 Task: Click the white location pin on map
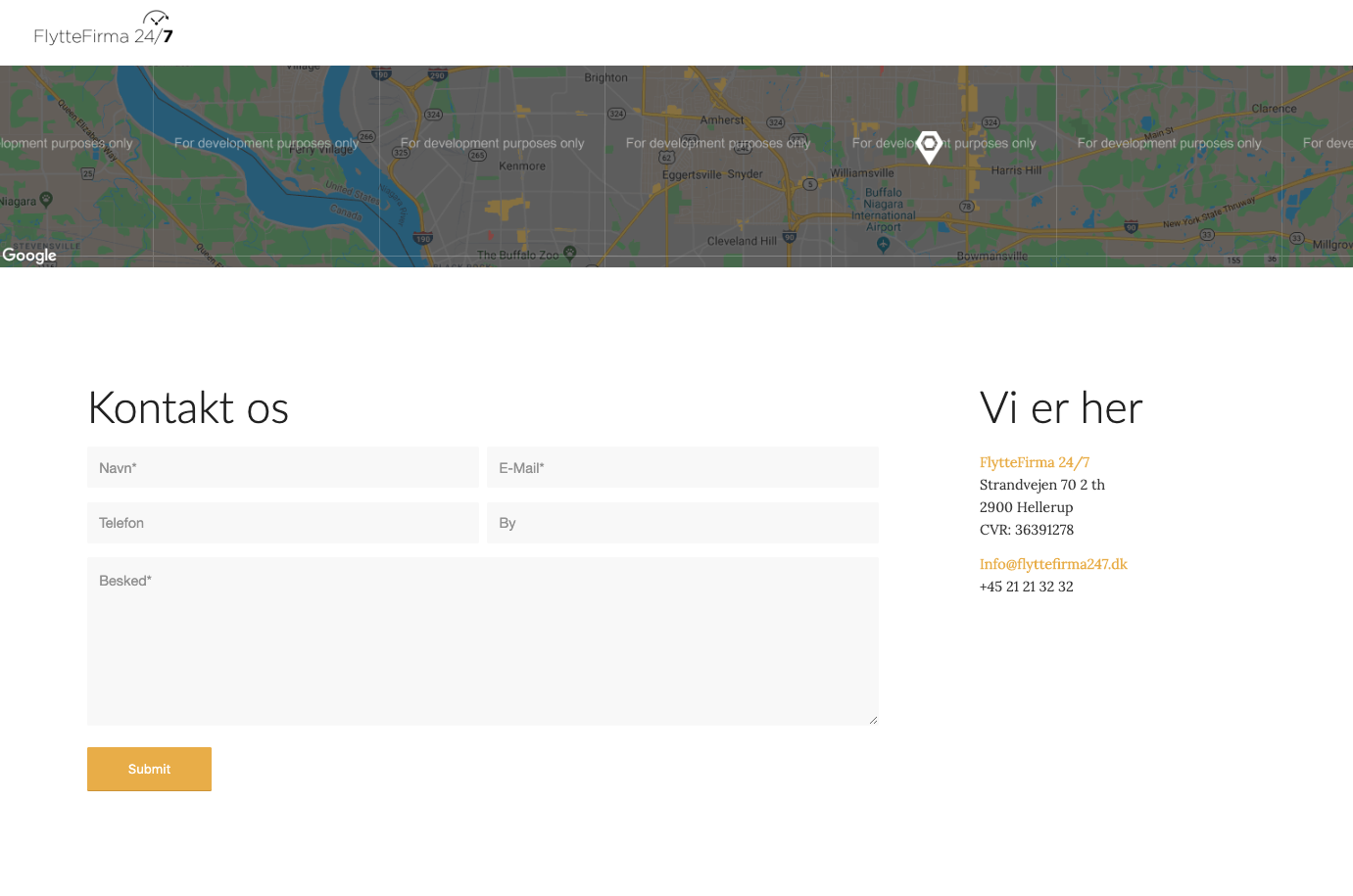pos(929,146)
